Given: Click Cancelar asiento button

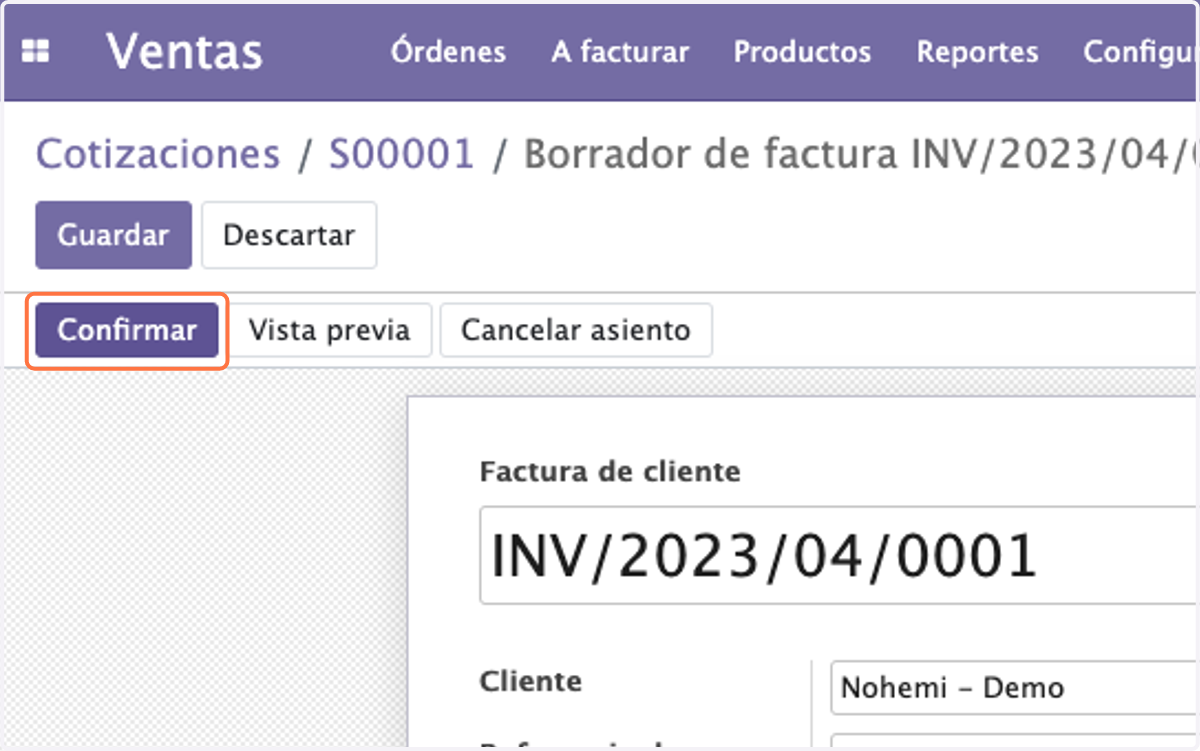Looking at the screenshot, I should pos(576,330).
